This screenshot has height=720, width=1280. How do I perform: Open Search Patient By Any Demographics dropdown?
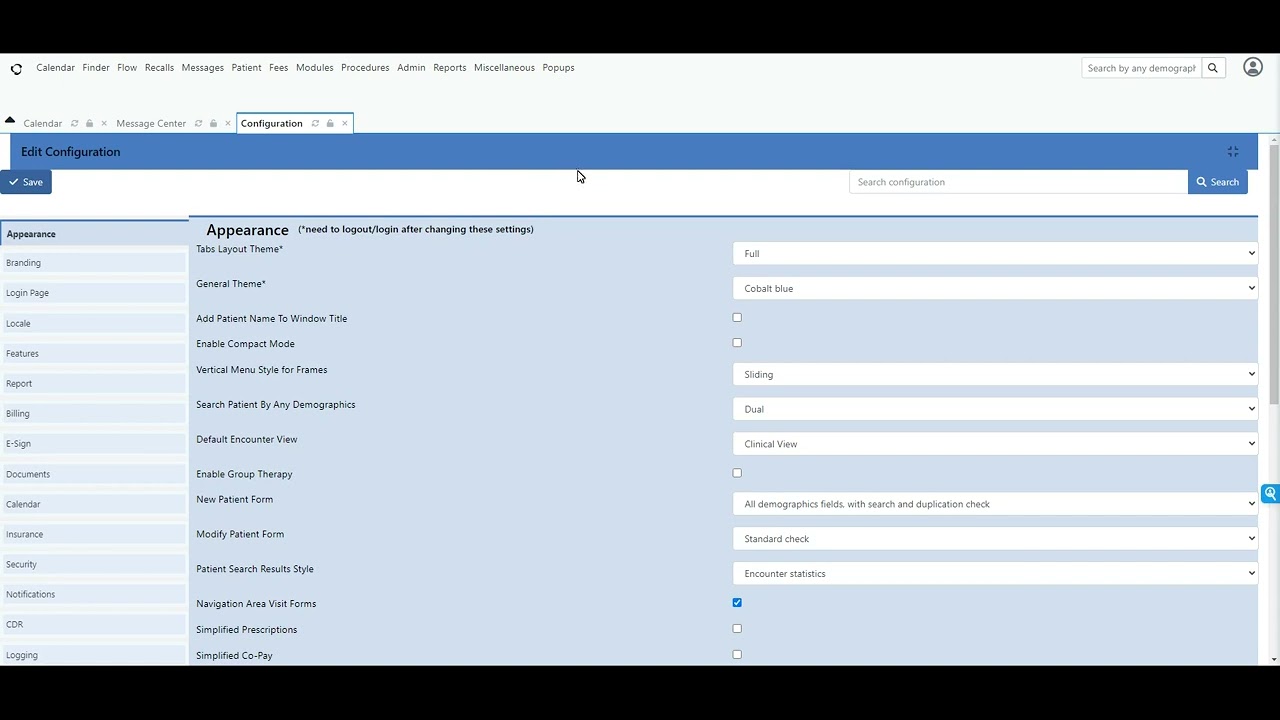click(995, 409)
